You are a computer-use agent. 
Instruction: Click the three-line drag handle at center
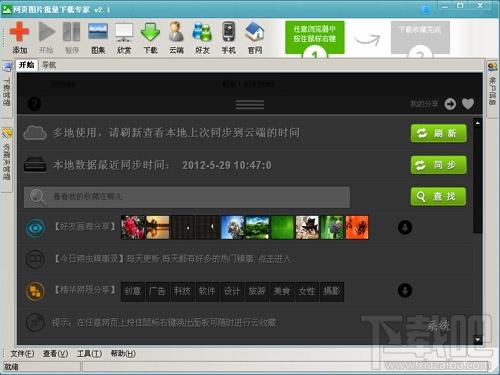click(x=250, y=104)
